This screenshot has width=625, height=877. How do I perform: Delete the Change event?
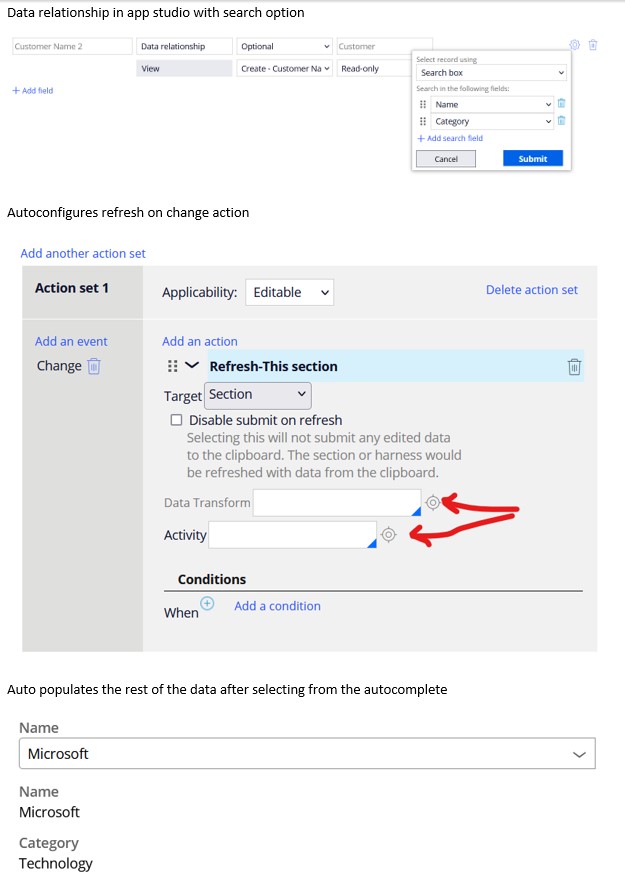[x=94, y=366]
